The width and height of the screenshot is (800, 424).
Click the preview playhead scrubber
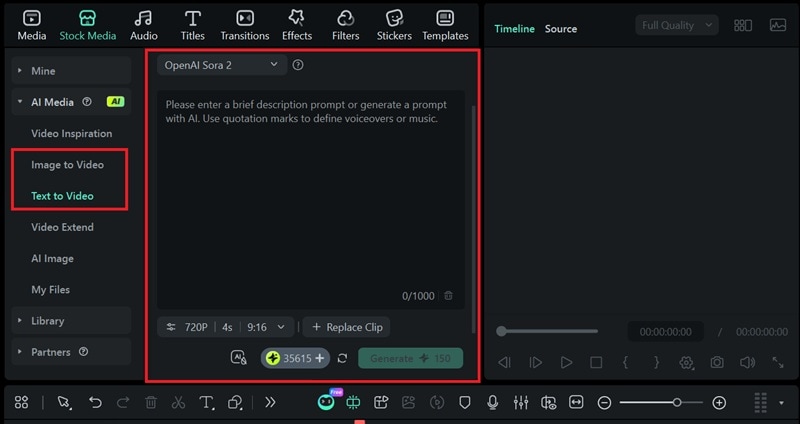(502, 331)
